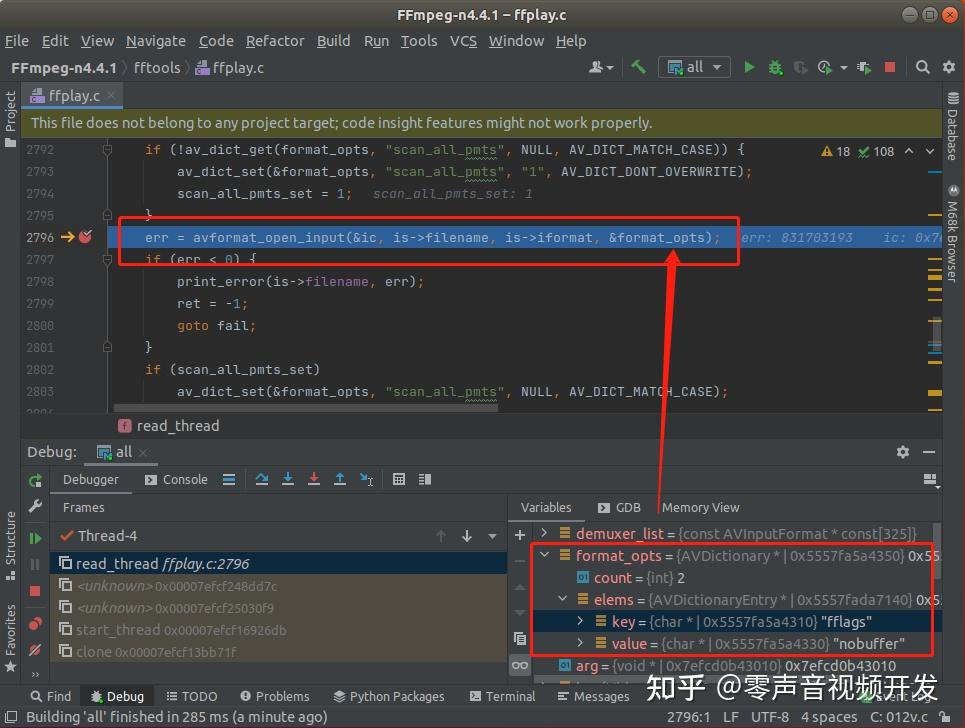Click the Run to Cursor icon

coord(366,479)
